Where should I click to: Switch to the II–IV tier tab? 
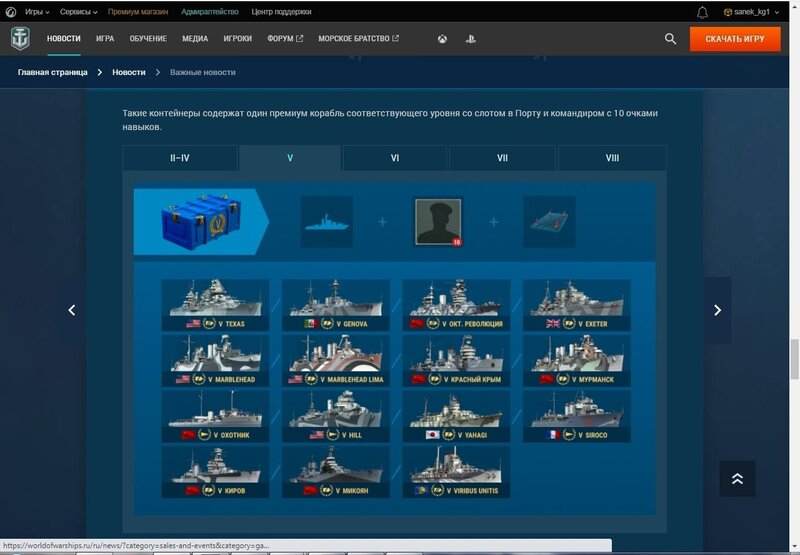180,158
